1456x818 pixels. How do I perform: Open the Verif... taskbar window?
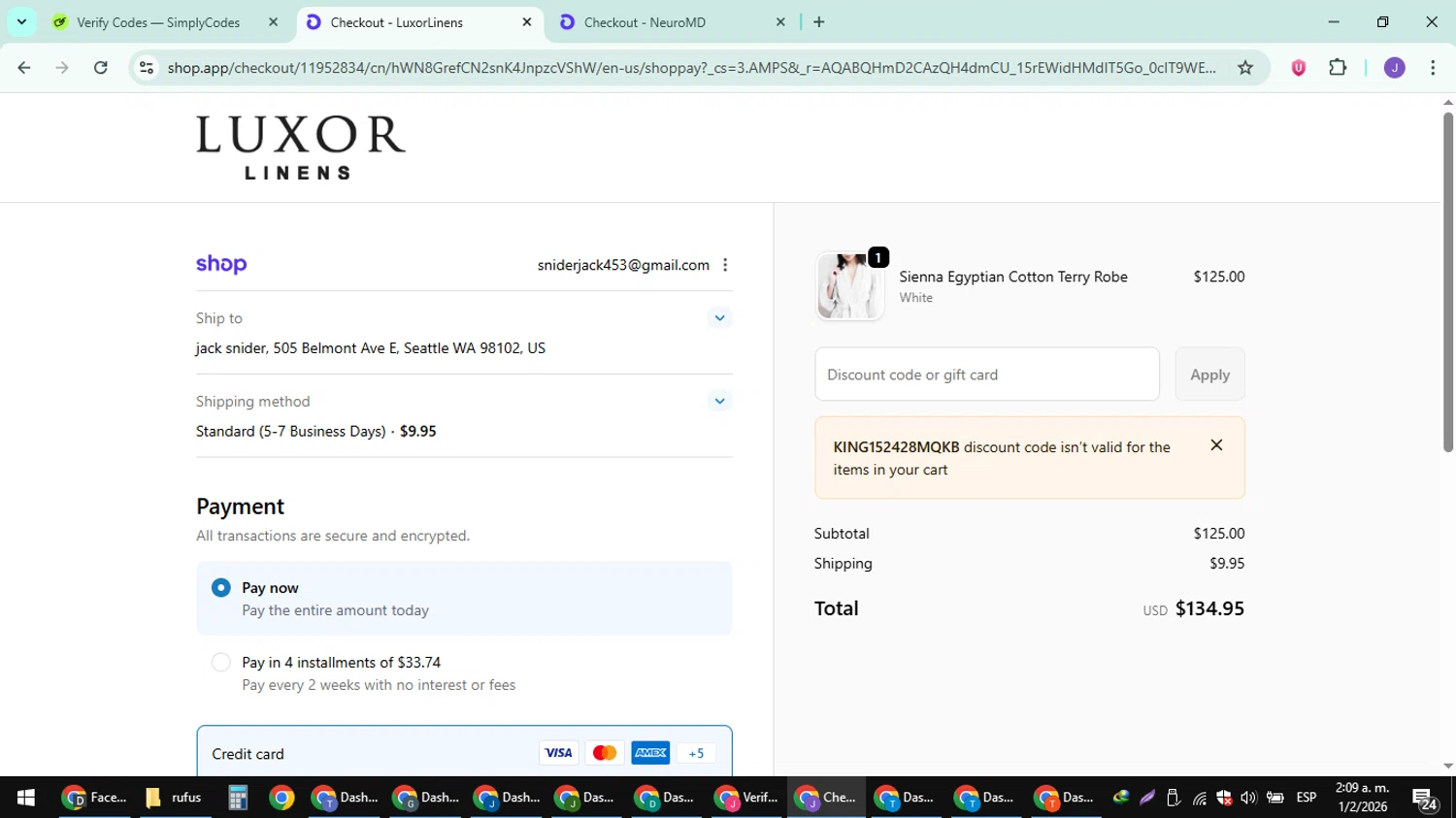tap(745, 798)
